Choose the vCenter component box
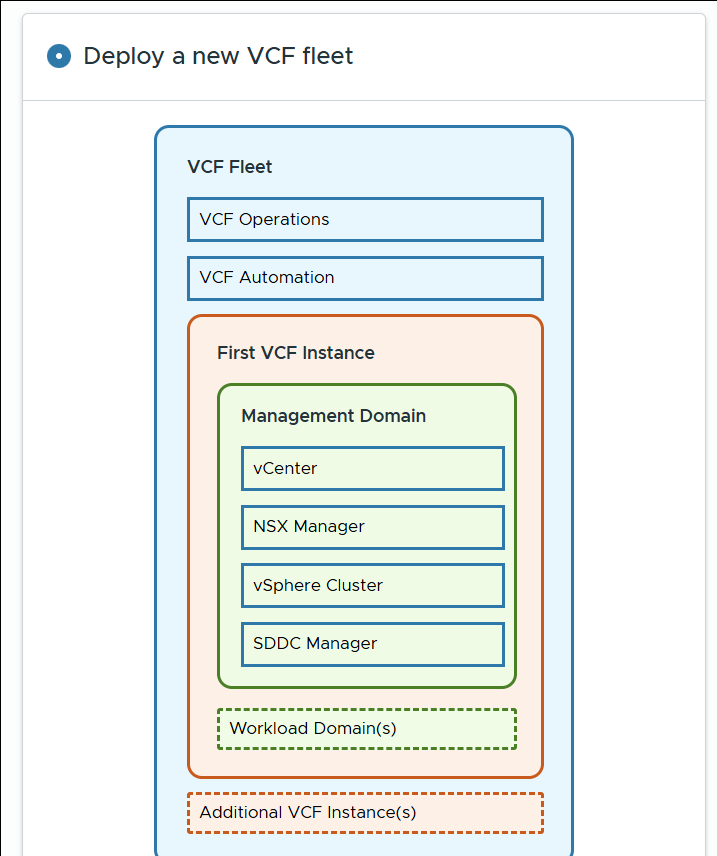Viewport: 717px width, 856px height. (x=372, y=468)
